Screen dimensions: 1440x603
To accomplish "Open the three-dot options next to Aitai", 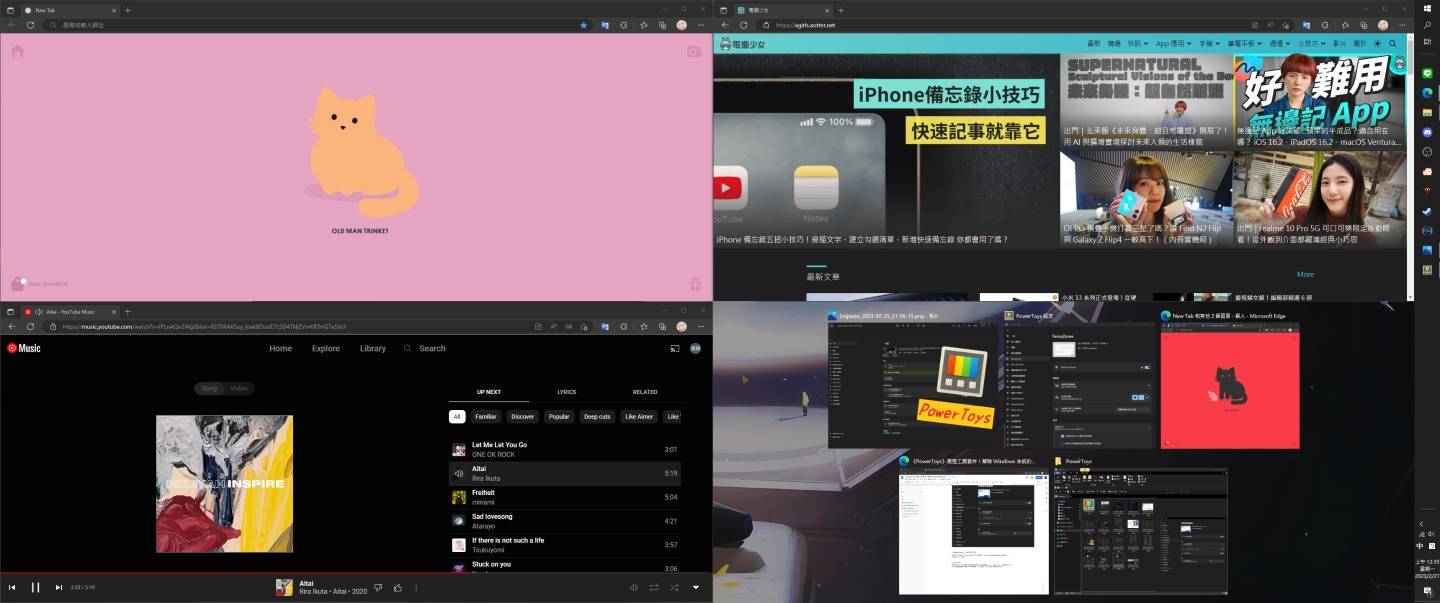I will click(415, 588).
